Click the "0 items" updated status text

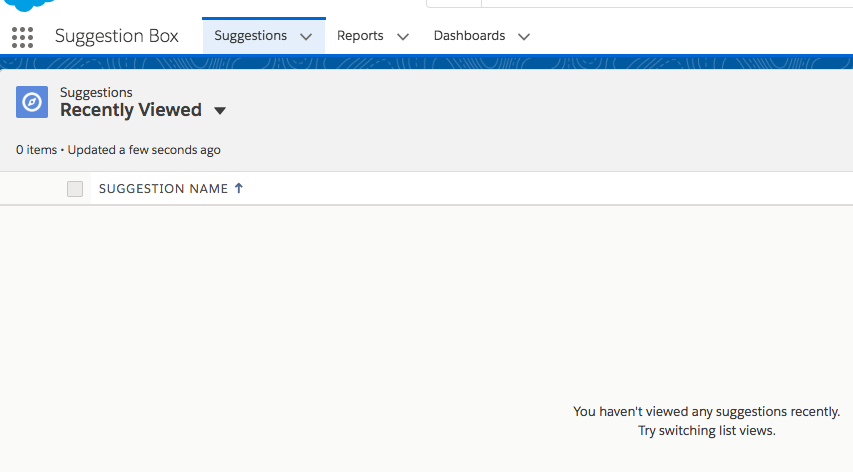click(x=118, y=150)
